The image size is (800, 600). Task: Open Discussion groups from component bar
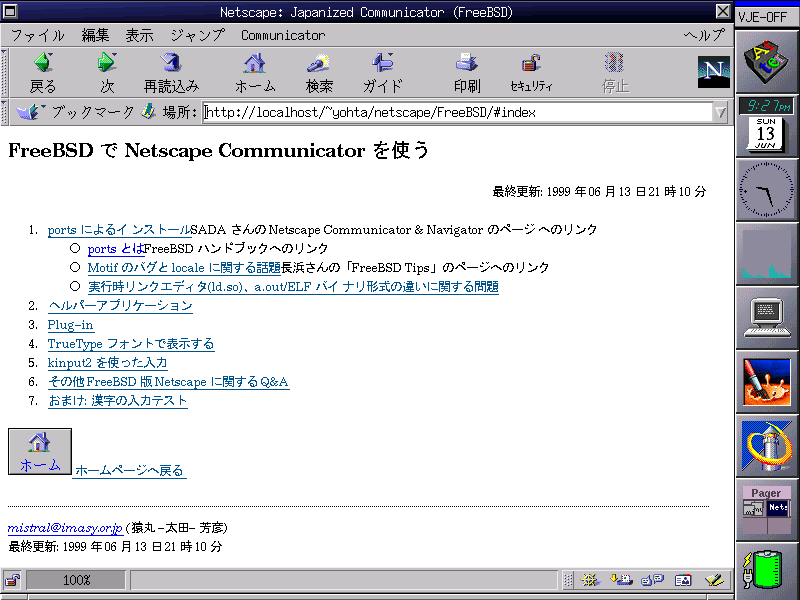tap(653, 580)
